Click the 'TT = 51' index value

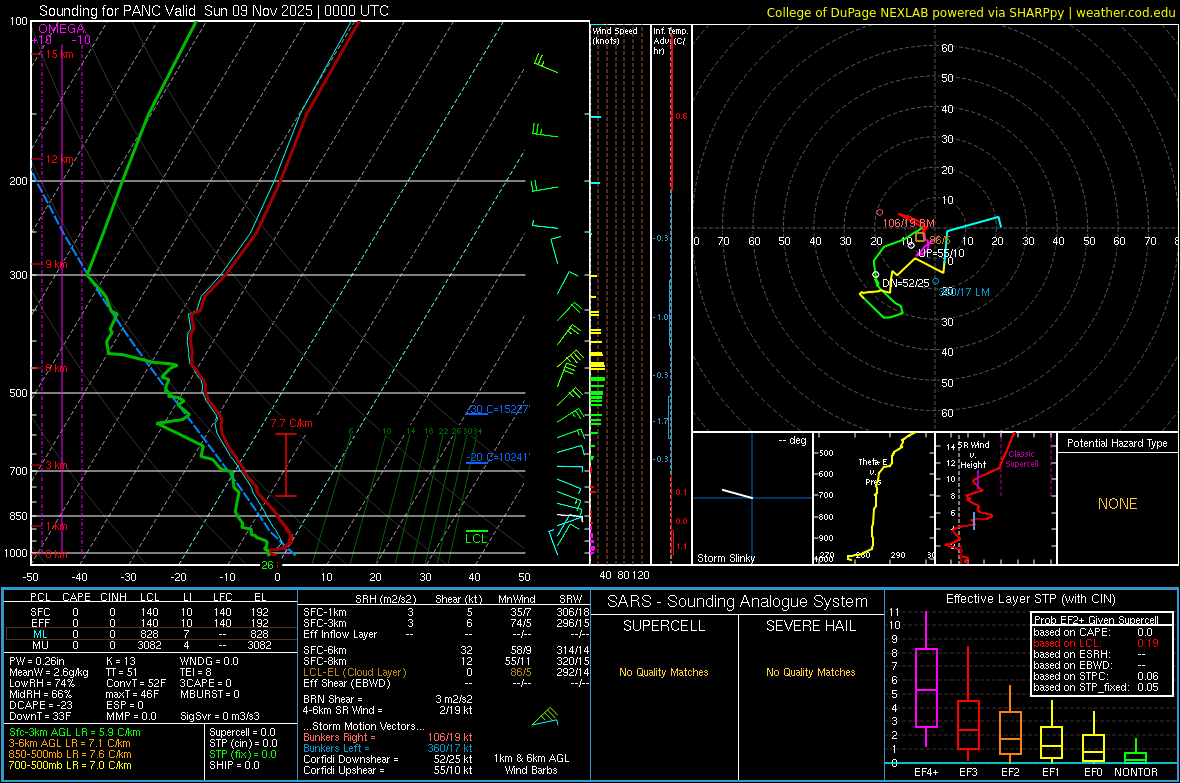tap(121, 672)
